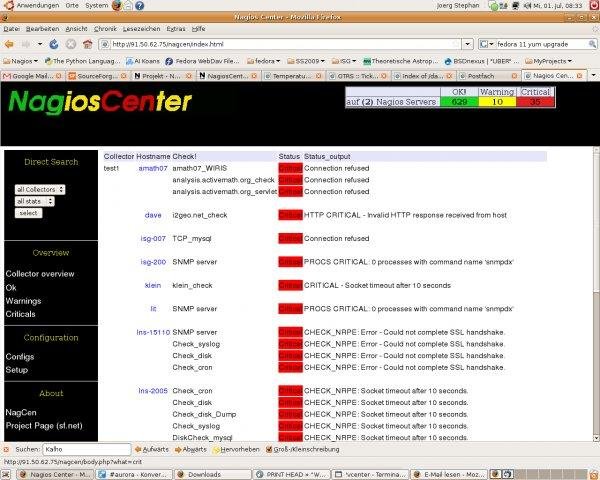Toggle Hervorheben highlight in find bar

(236, 449)
